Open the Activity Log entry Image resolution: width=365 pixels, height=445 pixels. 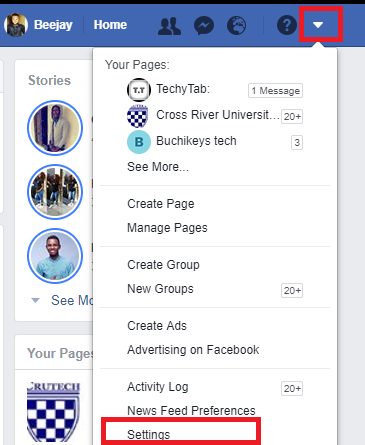click(158, 387)
